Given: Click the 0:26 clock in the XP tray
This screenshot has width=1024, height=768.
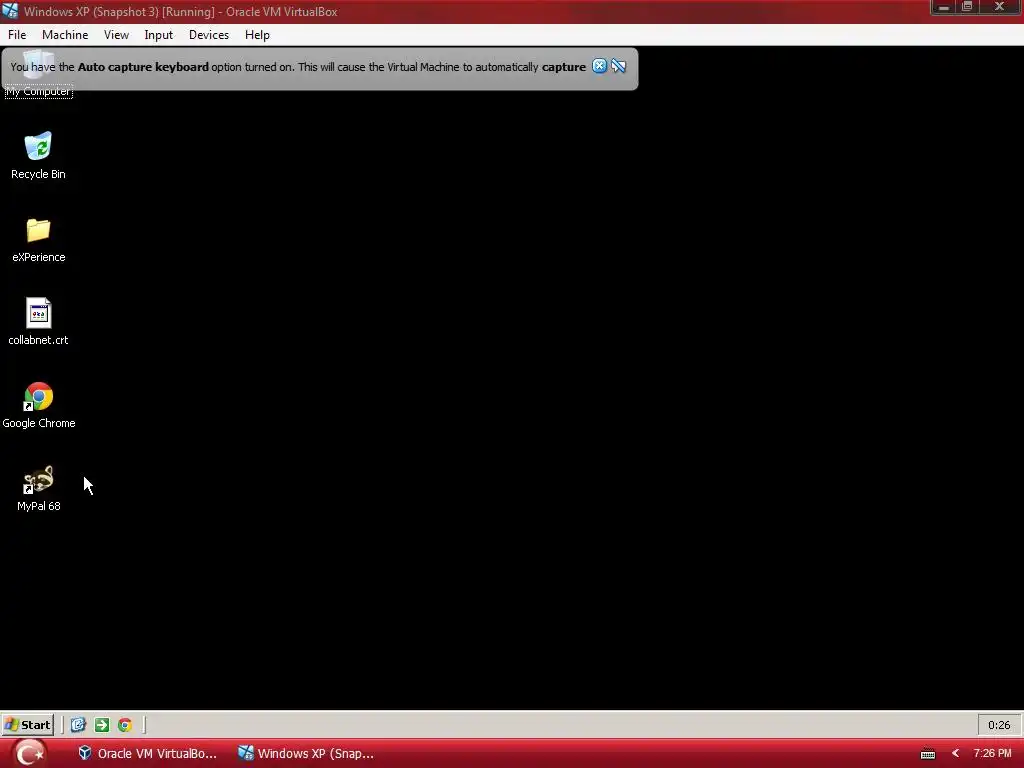Looking at the screenshot, I should click(999, 725).
